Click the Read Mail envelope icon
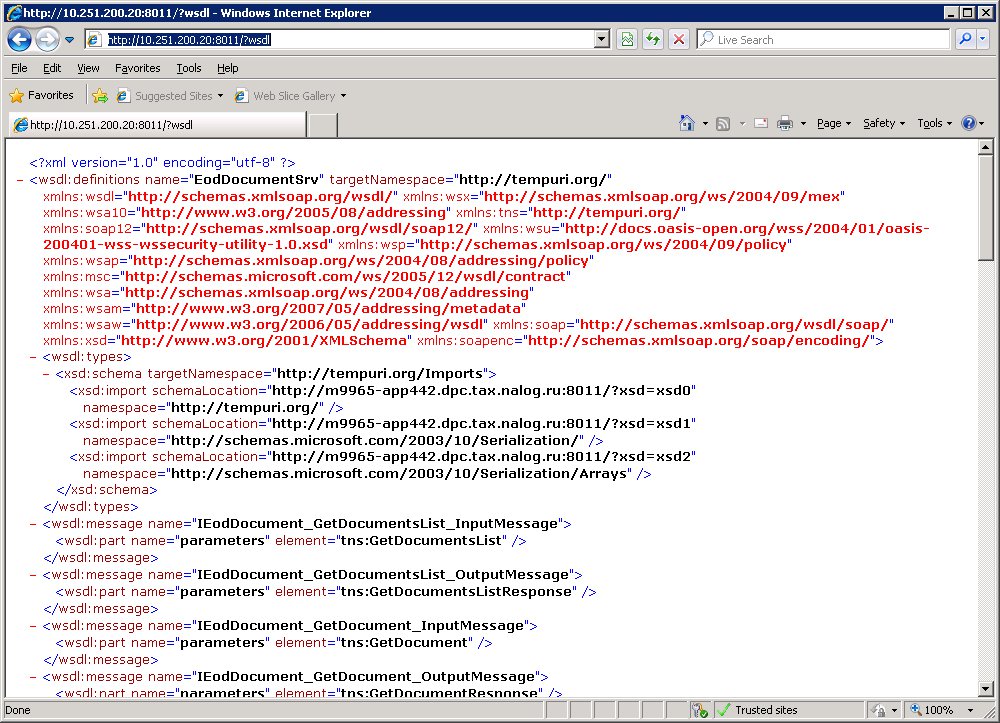This screenshot has width=1000, height=723. click(761, 123)
